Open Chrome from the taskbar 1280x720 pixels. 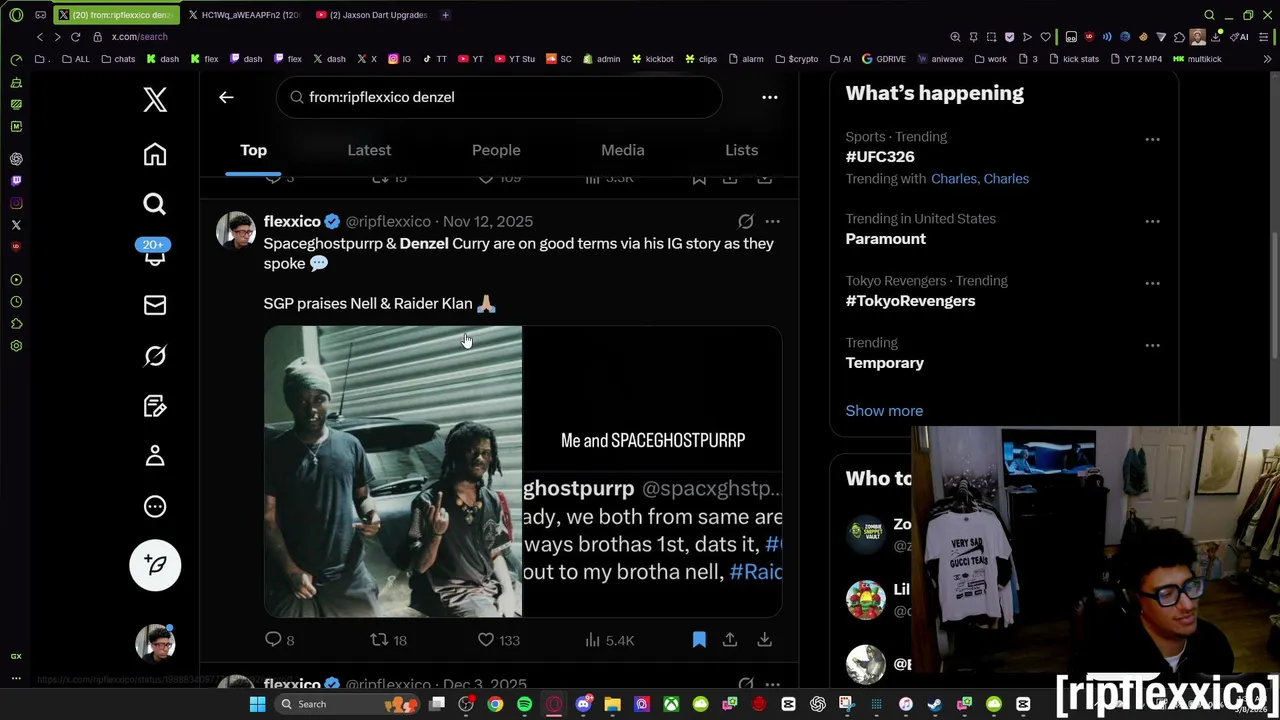click(x=495, y=704)
